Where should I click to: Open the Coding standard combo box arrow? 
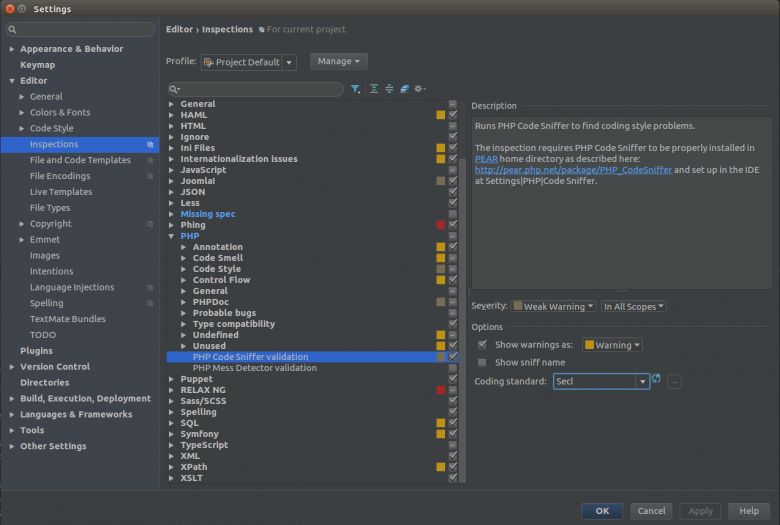click(643, 382)
